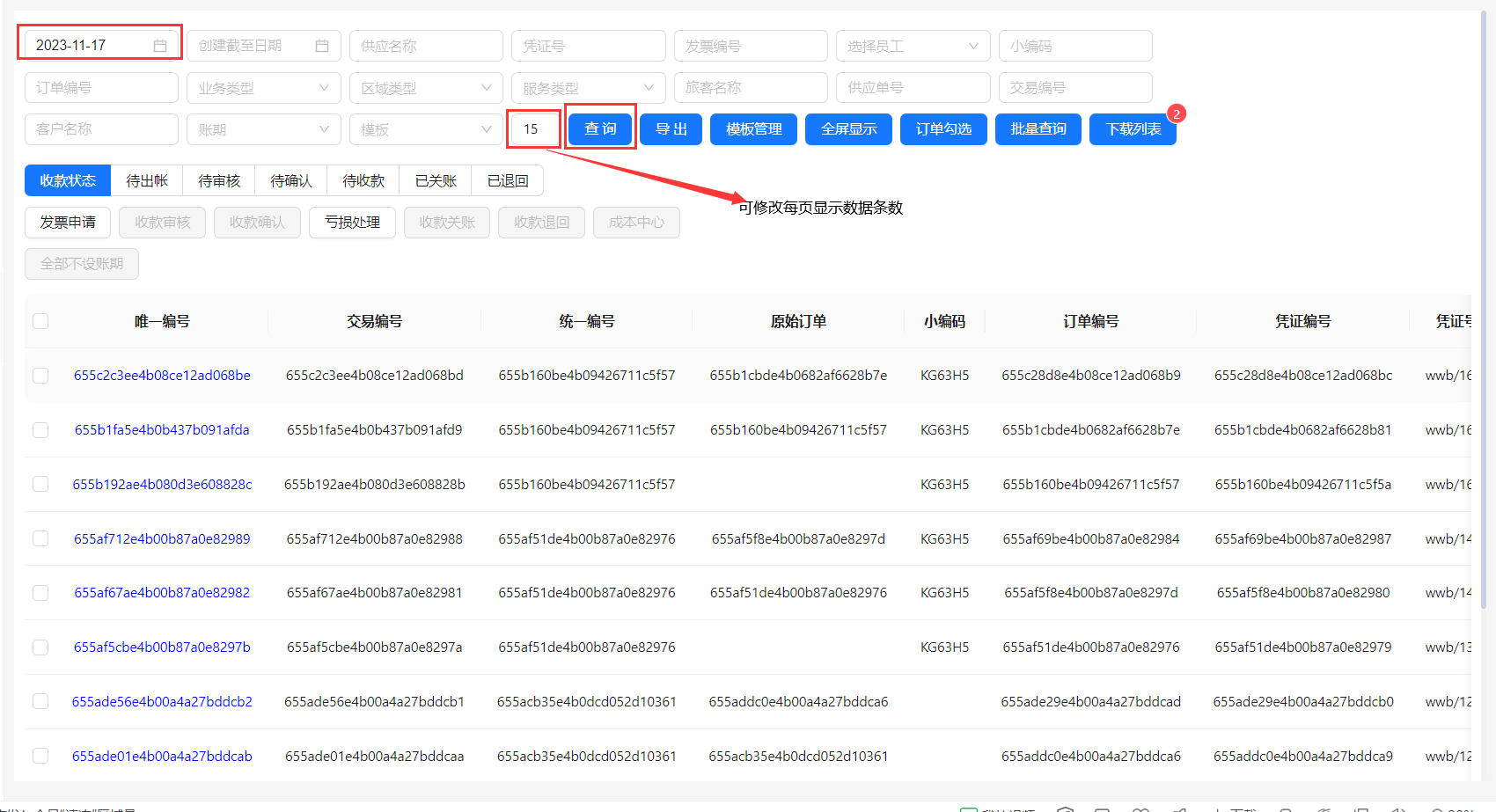Click the 发票申请 button
Screen dimensions: 1496x812
68,223
